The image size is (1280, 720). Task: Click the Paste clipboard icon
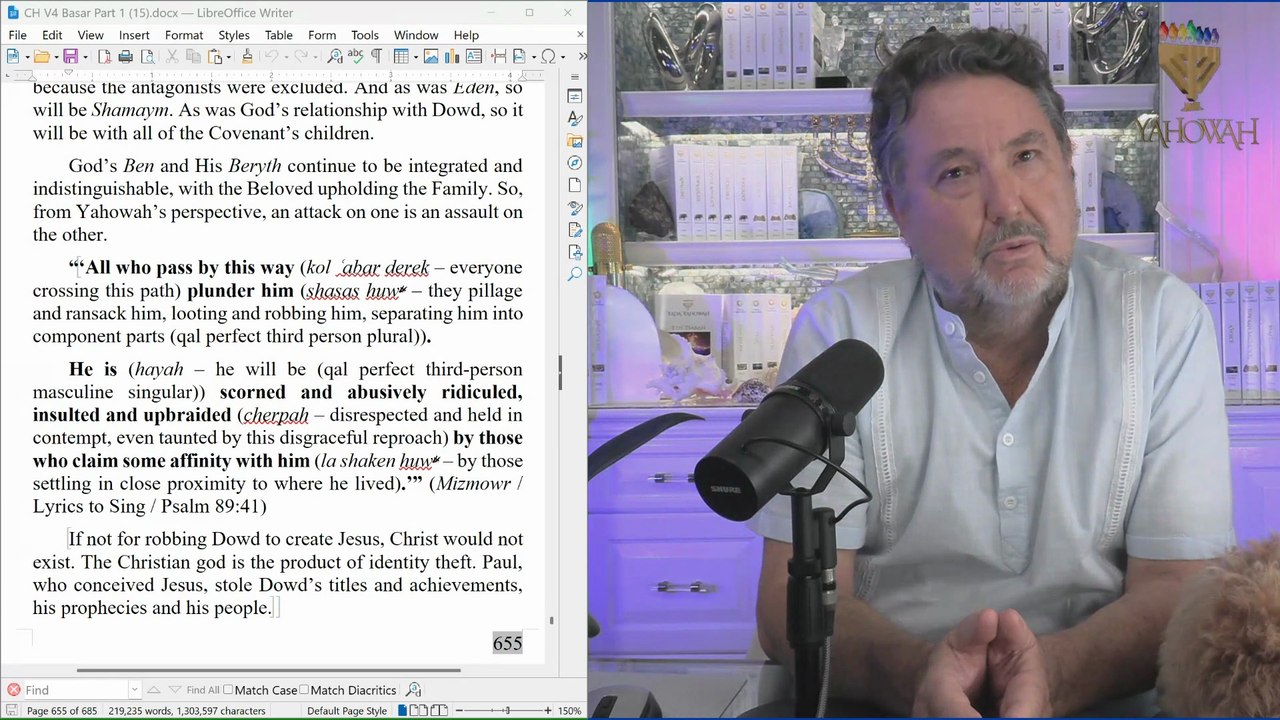[x=213, y=56]
